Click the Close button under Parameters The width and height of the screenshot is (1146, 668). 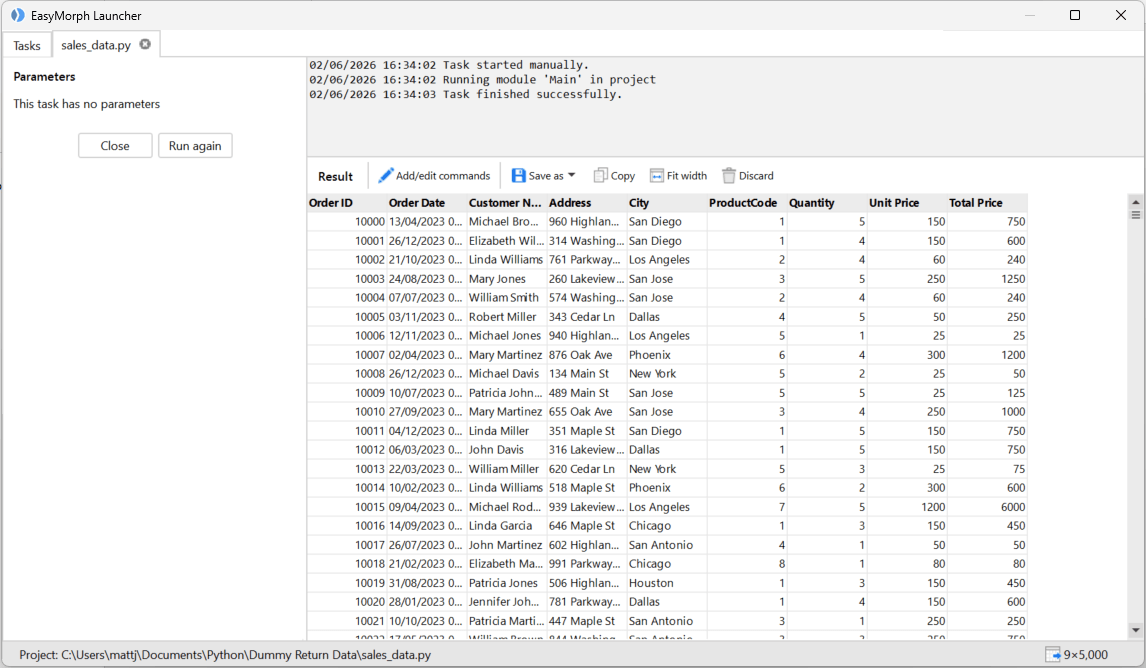pyautogui.click(x=115, y=145)
